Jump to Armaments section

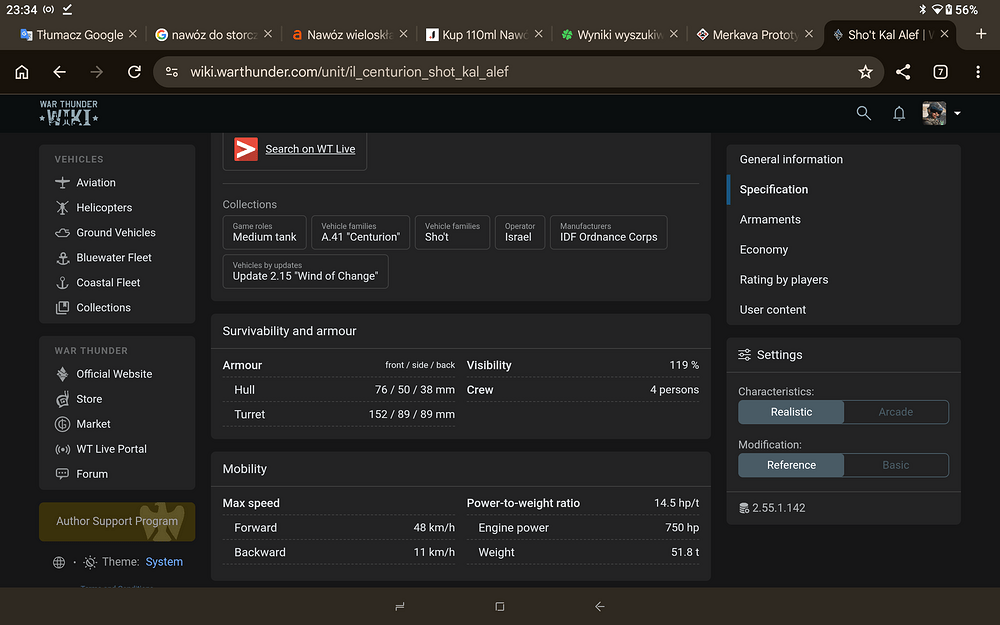tap(770, 219)
